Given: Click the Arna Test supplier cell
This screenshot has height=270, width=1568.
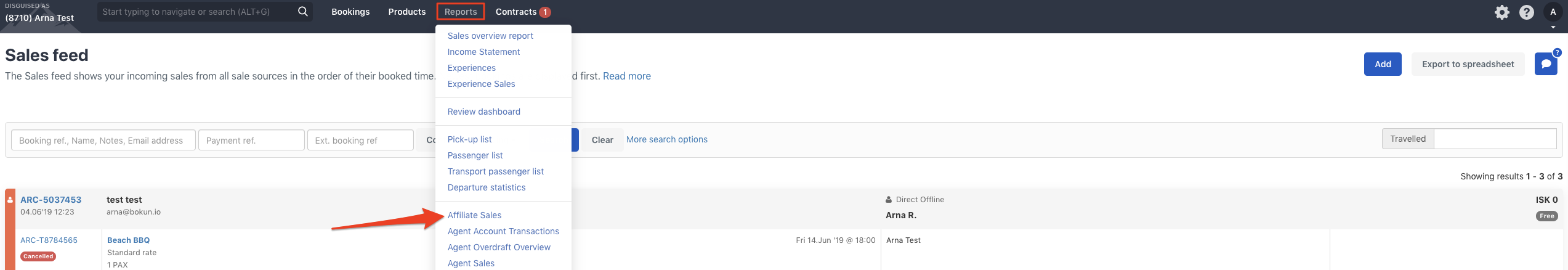Looking at the screenshot, I should click(903, 240).
